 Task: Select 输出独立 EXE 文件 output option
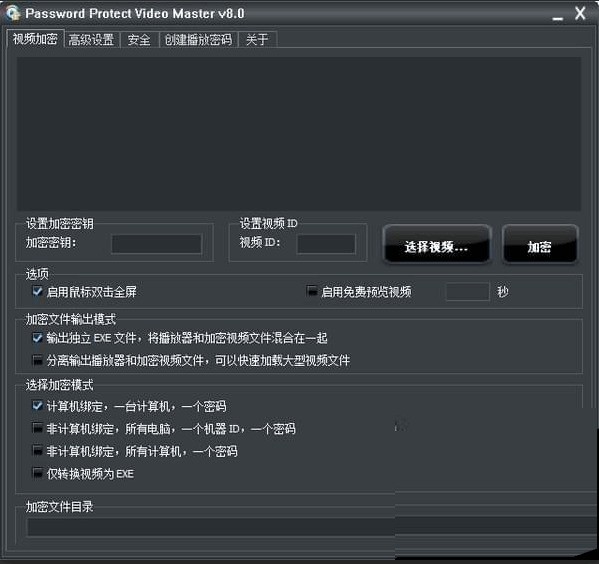[x=37, y=338]
